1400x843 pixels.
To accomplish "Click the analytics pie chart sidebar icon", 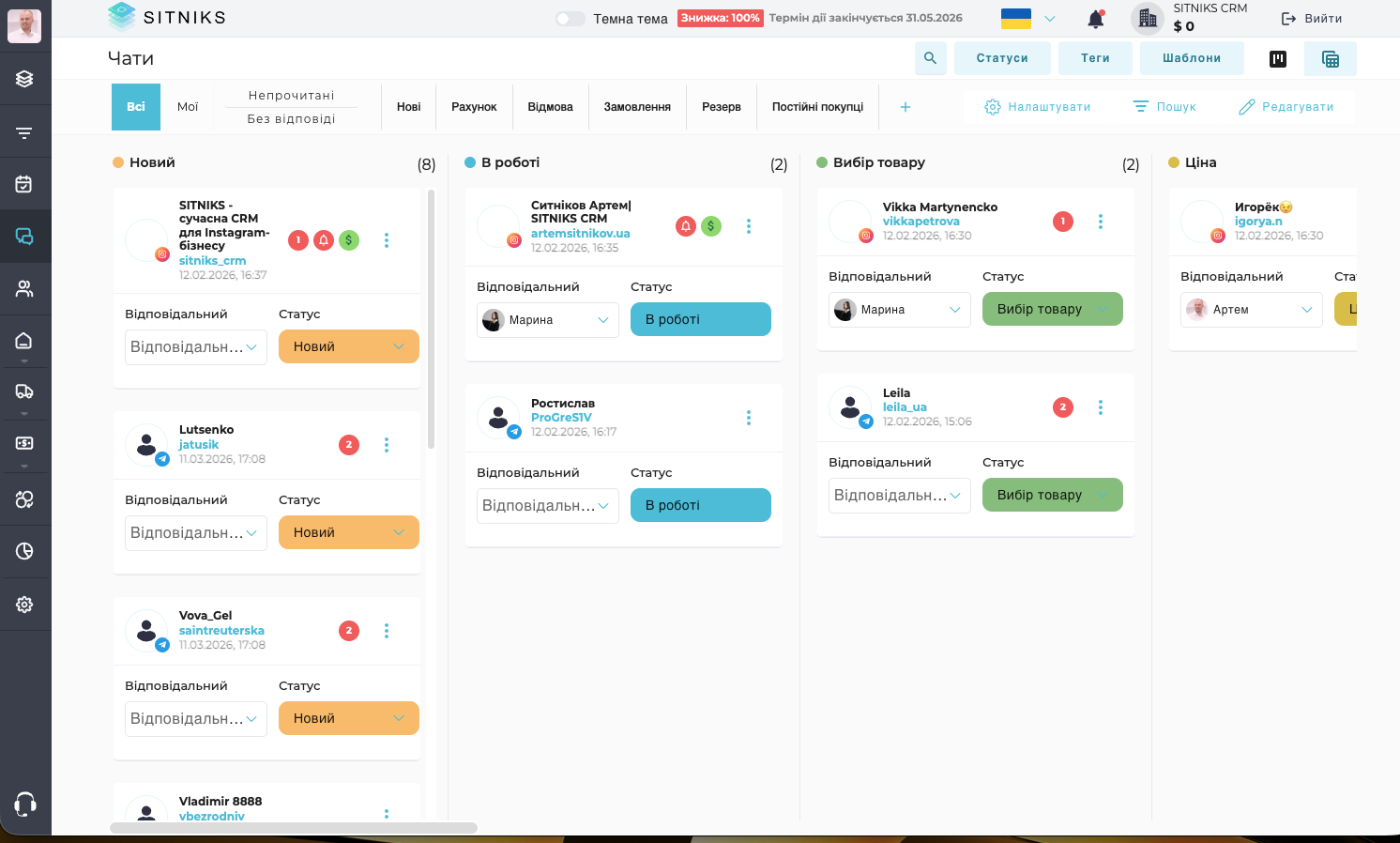I will click(x=24, y=551).
